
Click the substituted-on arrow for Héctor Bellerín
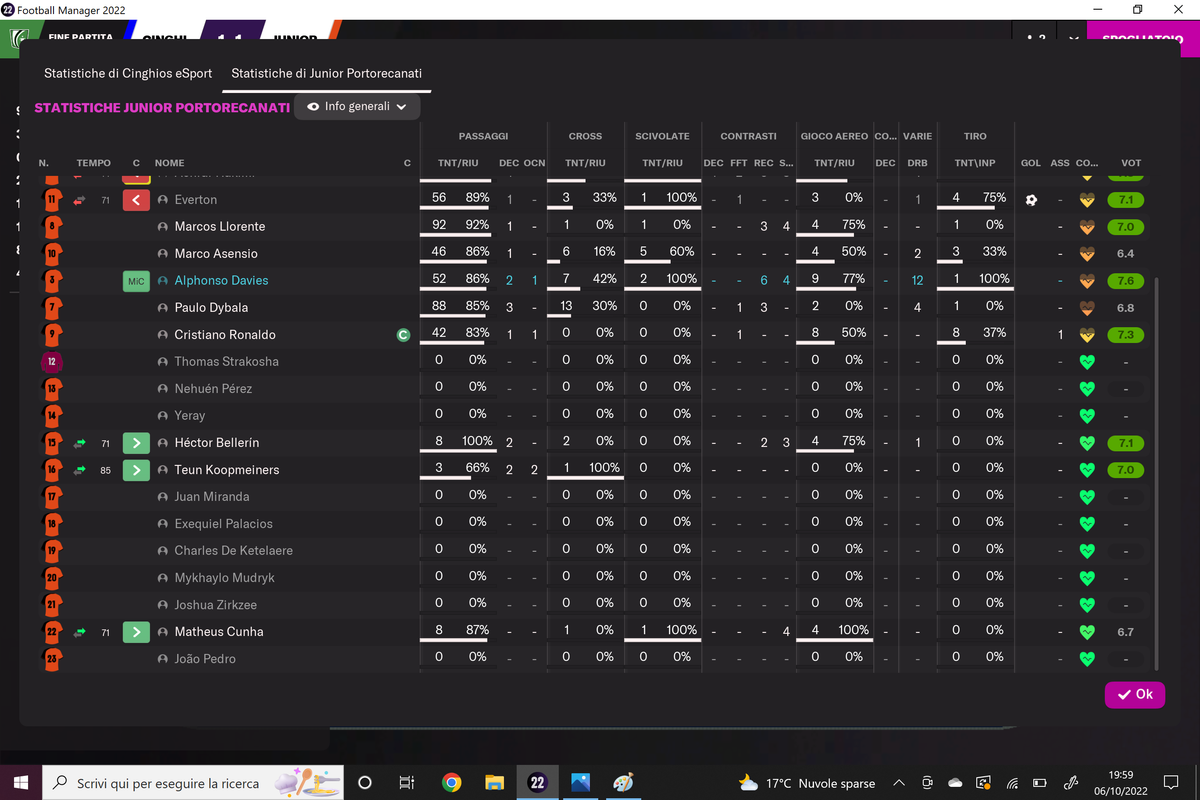point(79,443)
